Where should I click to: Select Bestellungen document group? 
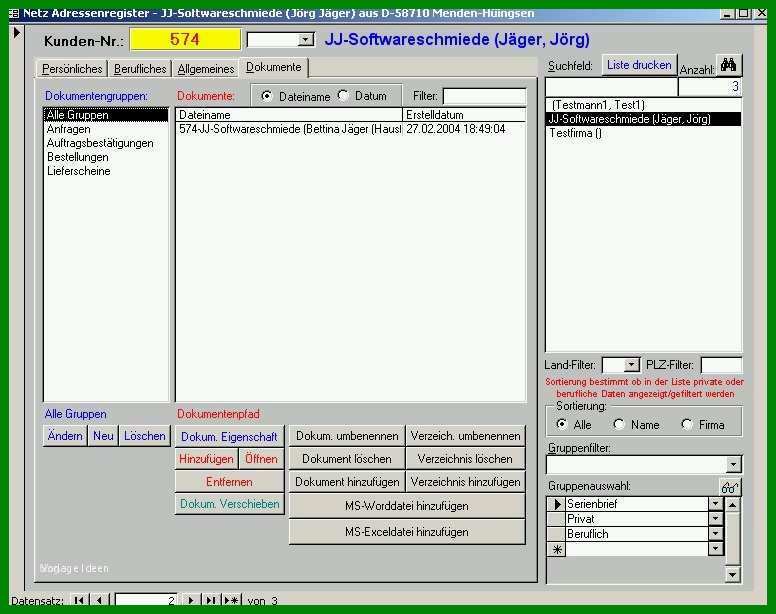(106, 157)
